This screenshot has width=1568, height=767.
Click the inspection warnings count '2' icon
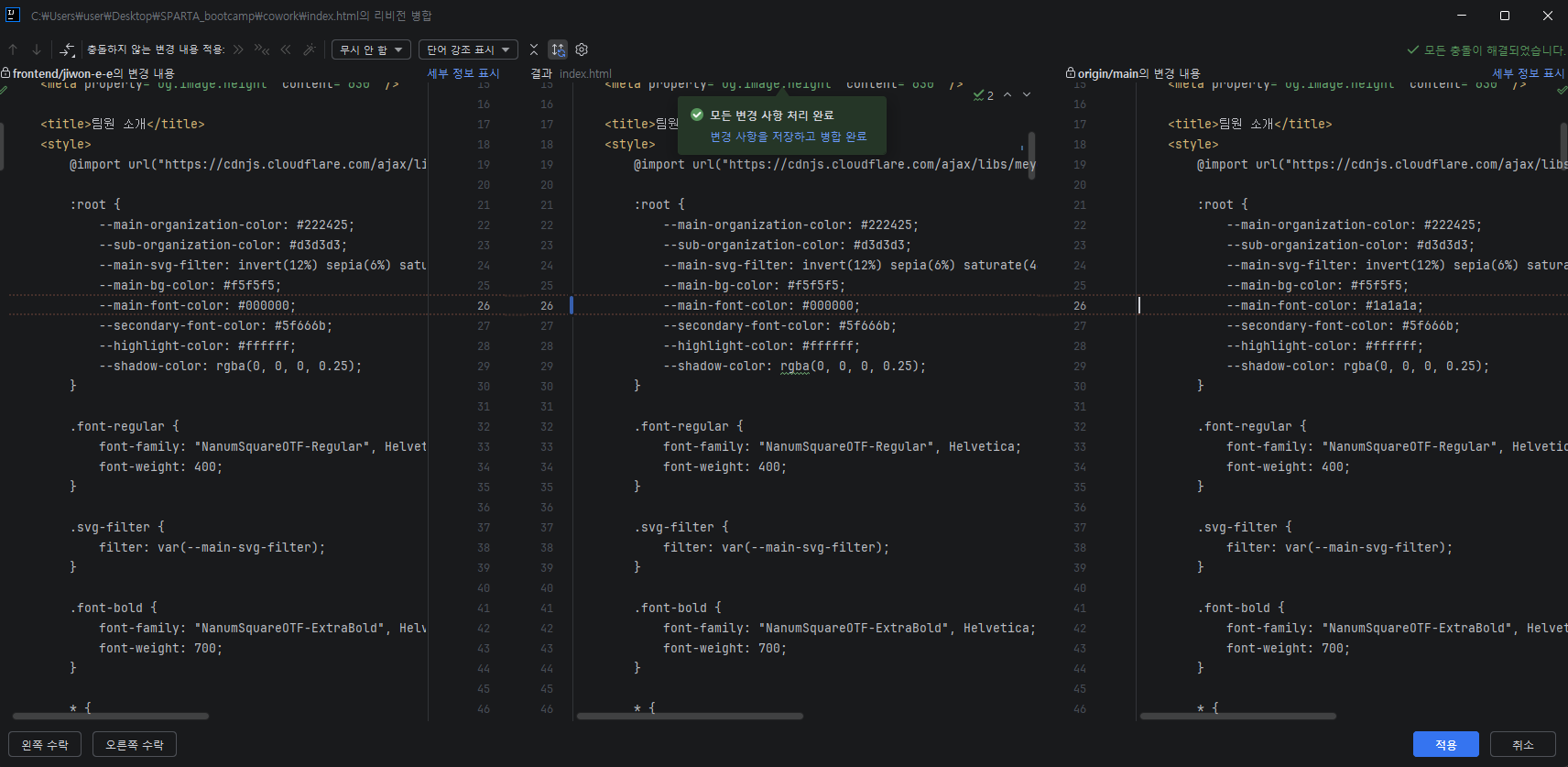click(984, 95)
